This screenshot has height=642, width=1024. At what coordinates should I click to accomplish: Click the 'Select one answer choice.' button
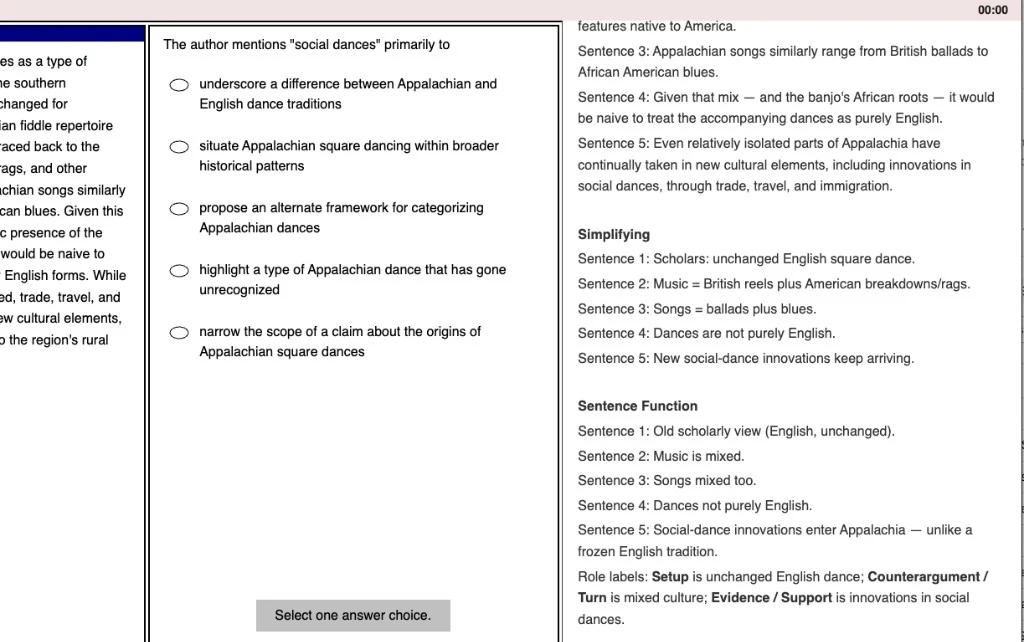pos(353,615)
